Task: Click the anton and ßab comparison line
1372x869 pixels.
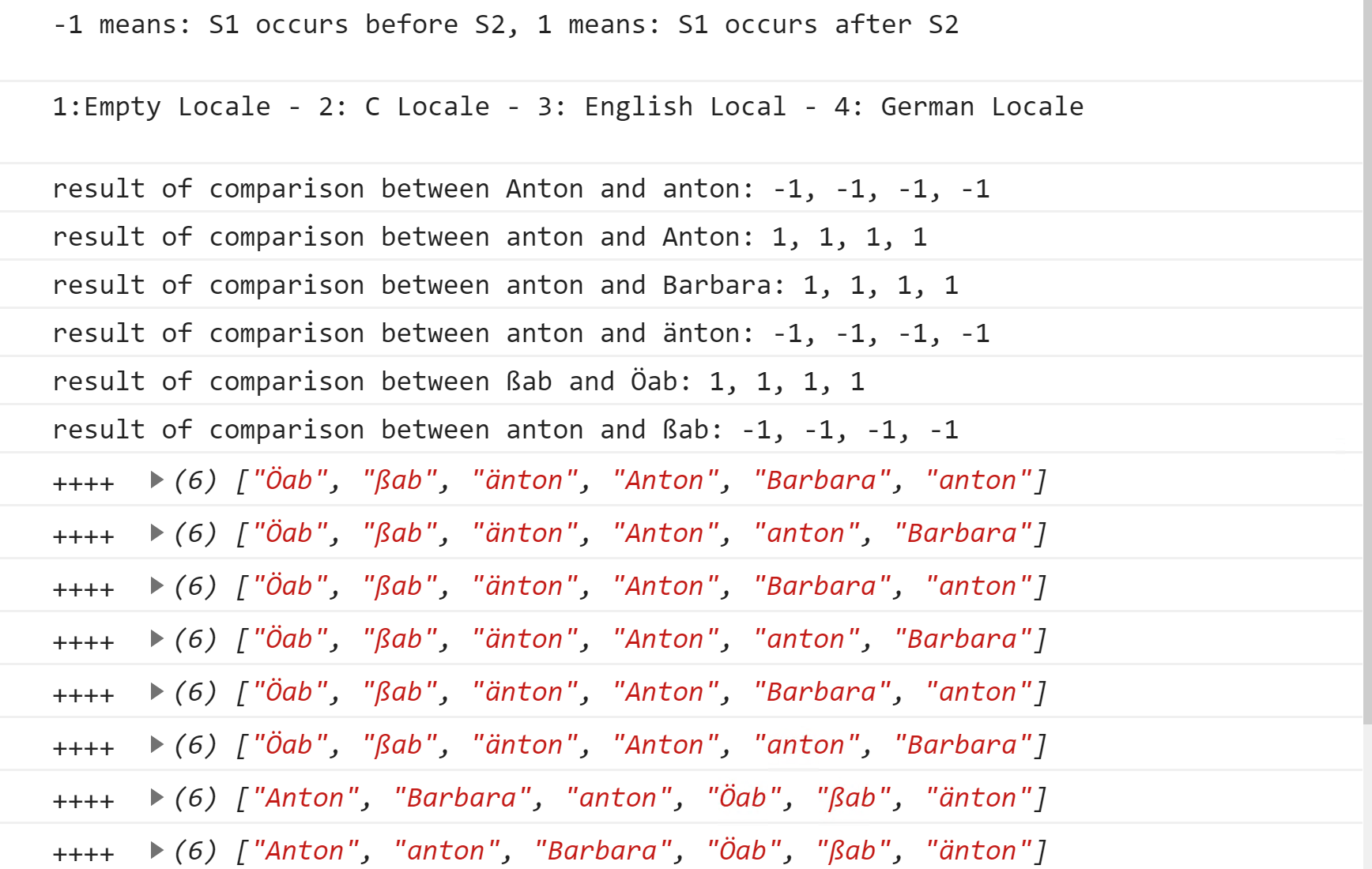Action: tap(505, 430)
